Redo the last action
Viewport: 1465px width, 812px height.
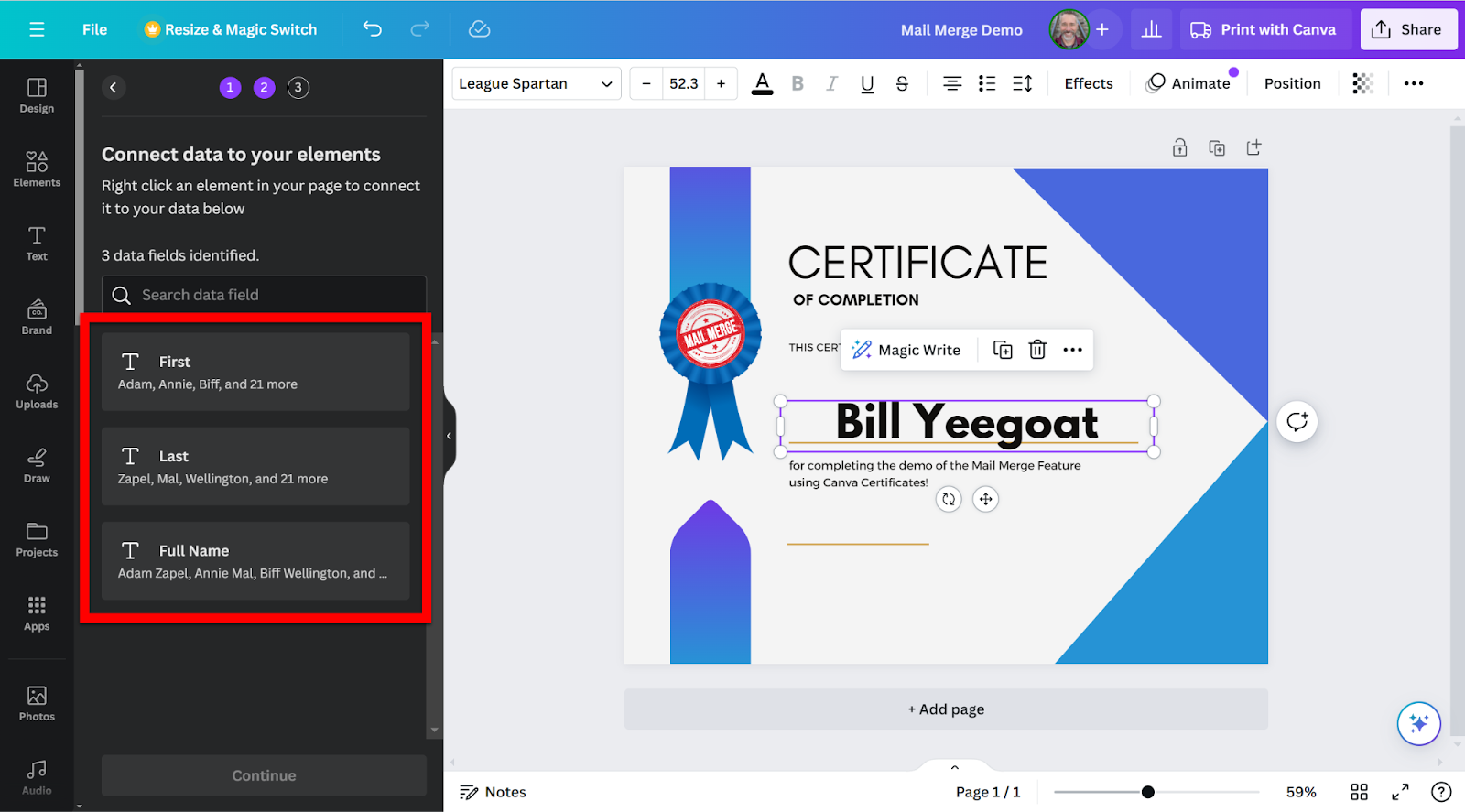419,29
